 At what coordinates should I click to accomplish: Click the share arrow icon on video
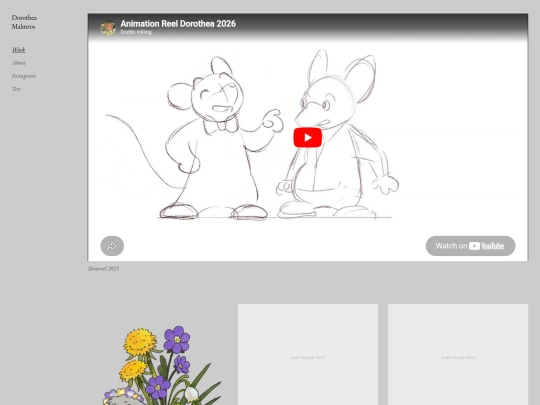pyautogui.click(x=112, y=246)
